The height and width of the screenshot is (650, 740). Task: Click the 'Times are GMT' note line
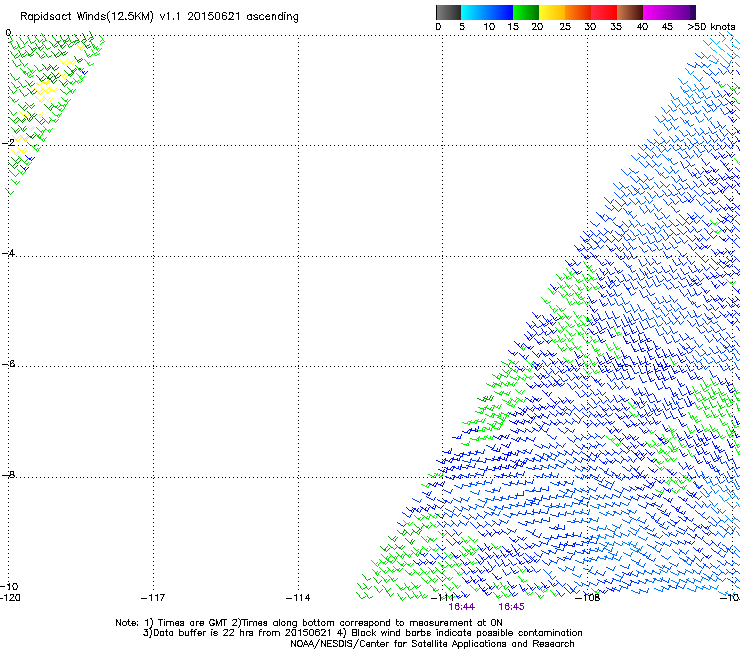click(x=309, y=623)
